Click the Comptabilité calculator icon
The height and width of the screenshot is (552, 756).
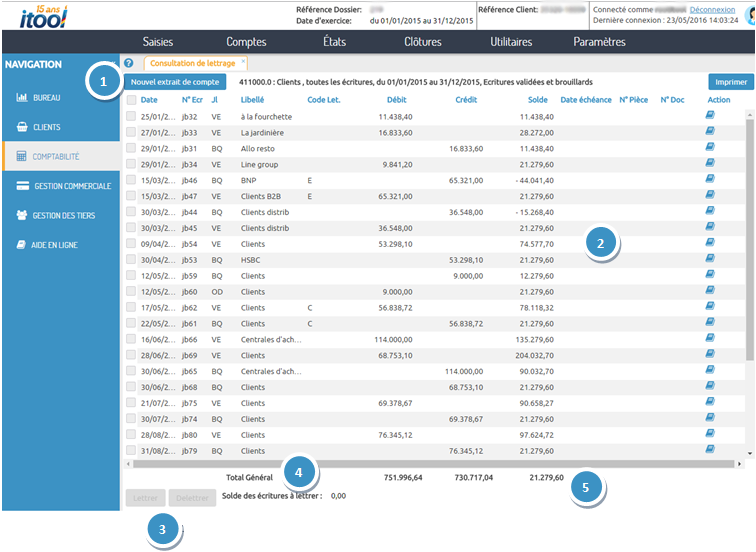point(21,156)
